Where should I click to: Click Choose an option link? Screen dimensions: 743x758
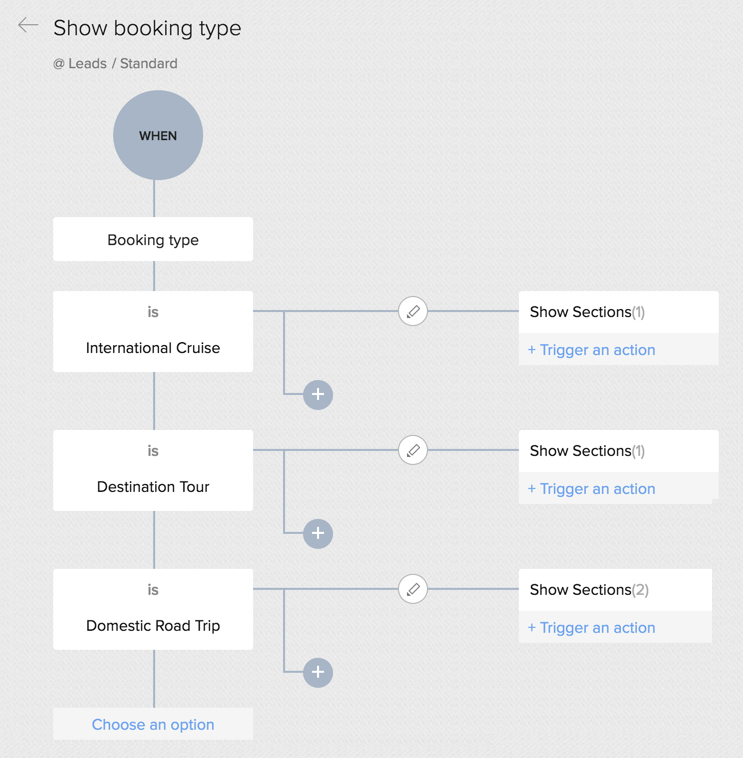153,725
